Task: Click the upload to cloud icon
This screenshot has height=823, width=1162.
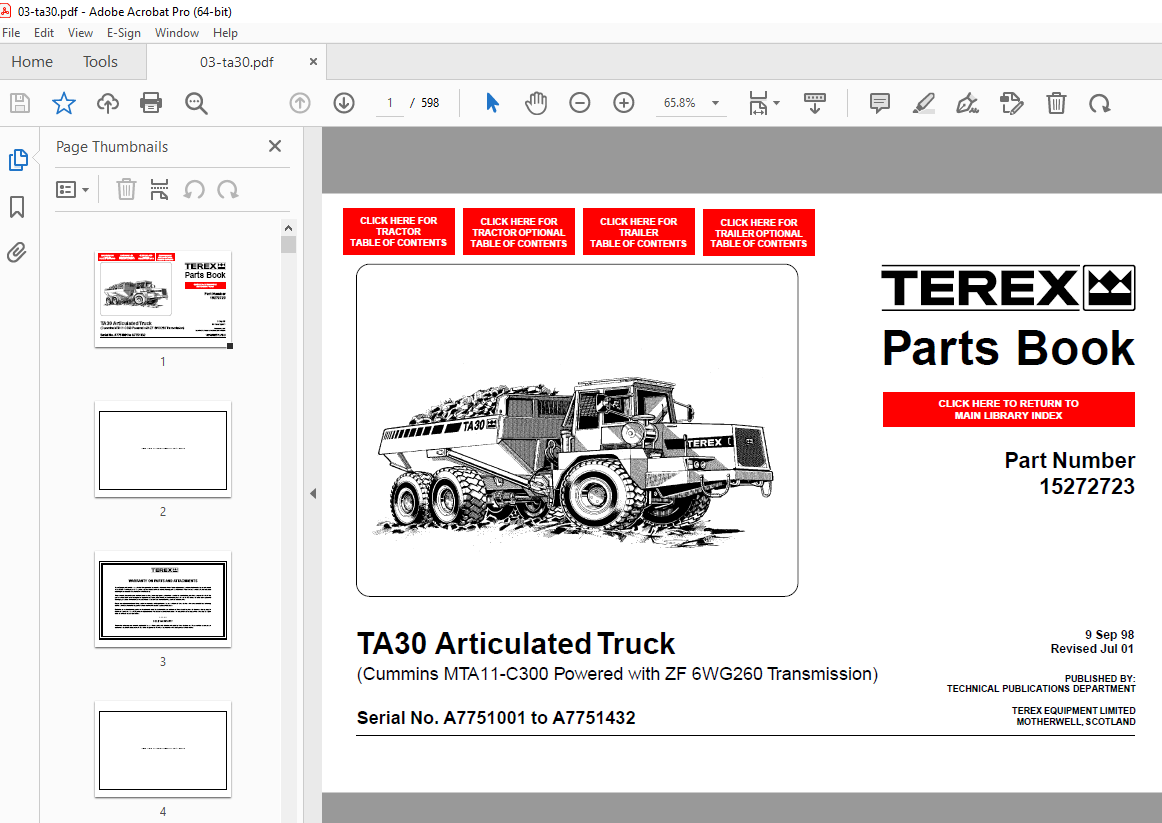Action: click(108, 103)
